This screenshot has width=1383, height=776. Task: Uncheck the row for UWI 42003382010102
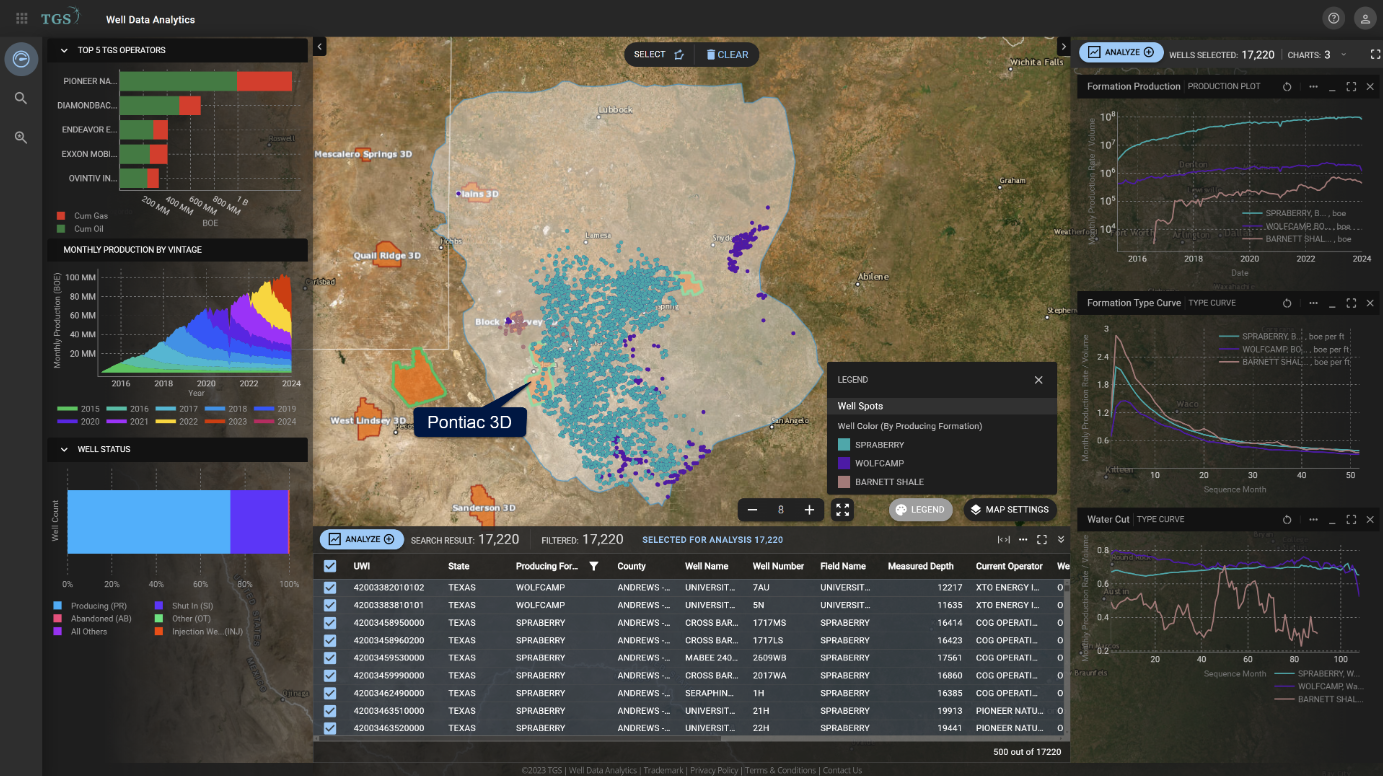[330, 588]
